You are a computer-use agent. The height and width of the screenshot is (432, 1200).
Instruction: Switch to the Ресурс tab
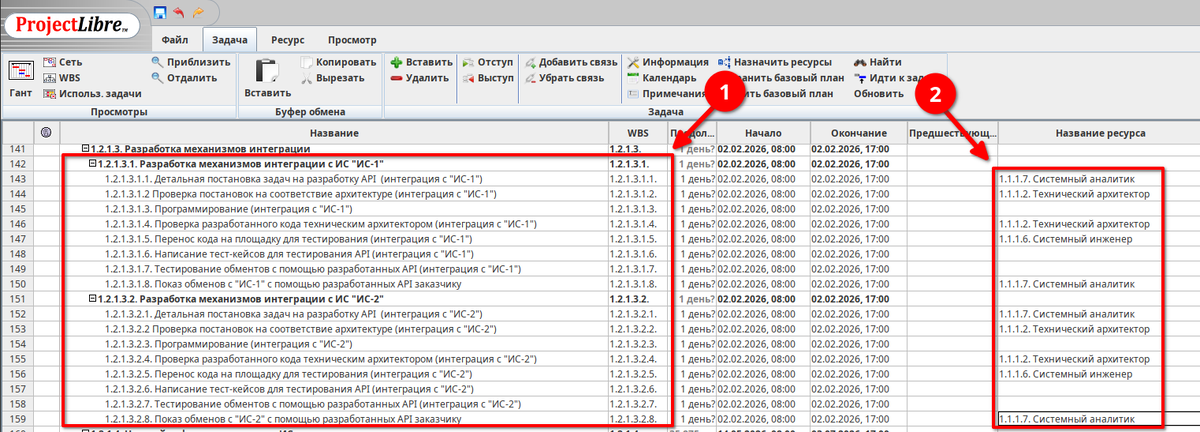(x=287, y=40)
